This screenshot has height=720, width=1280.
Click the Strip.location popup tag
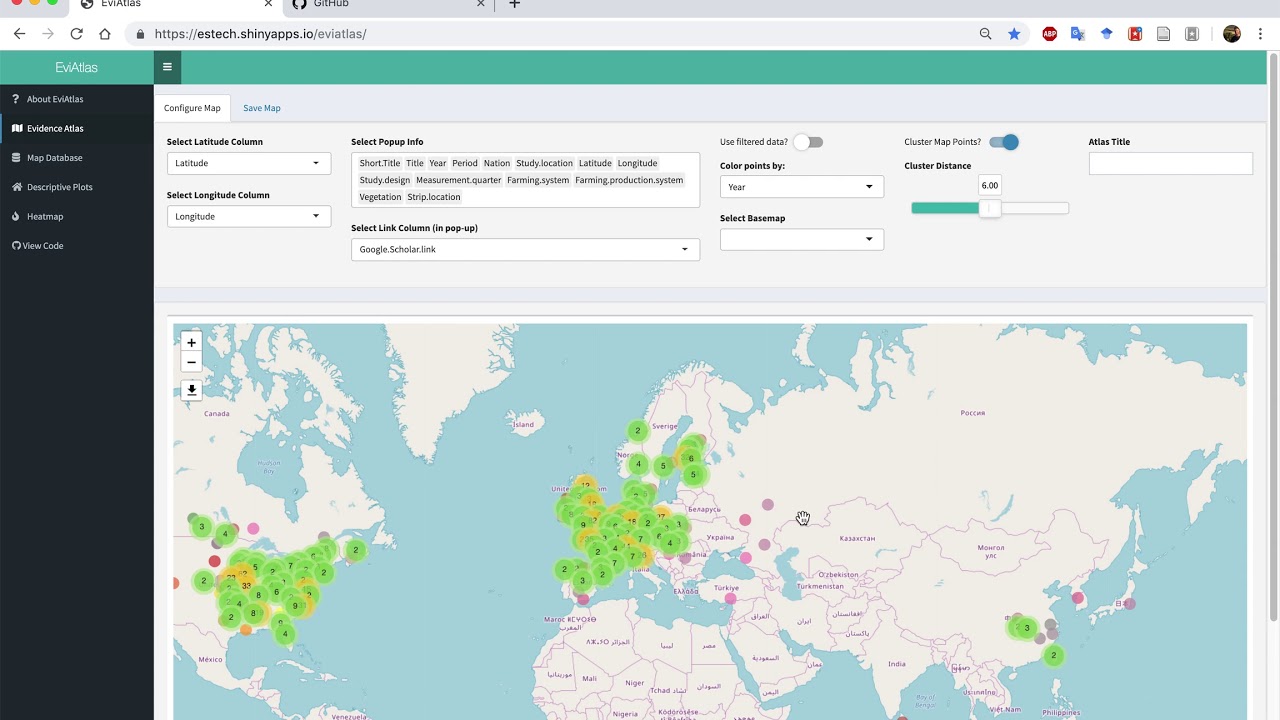(434, 197)
